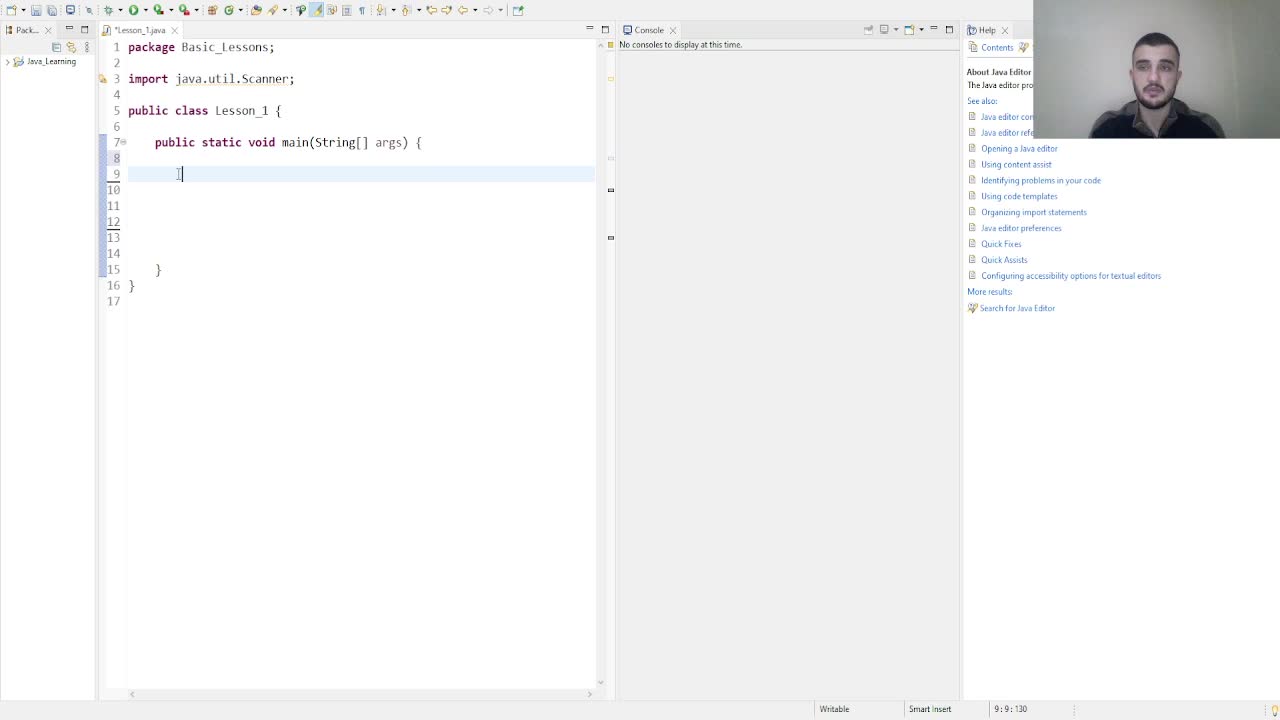
Task: Click the New Java Class icon
Action: coord(229,10)
